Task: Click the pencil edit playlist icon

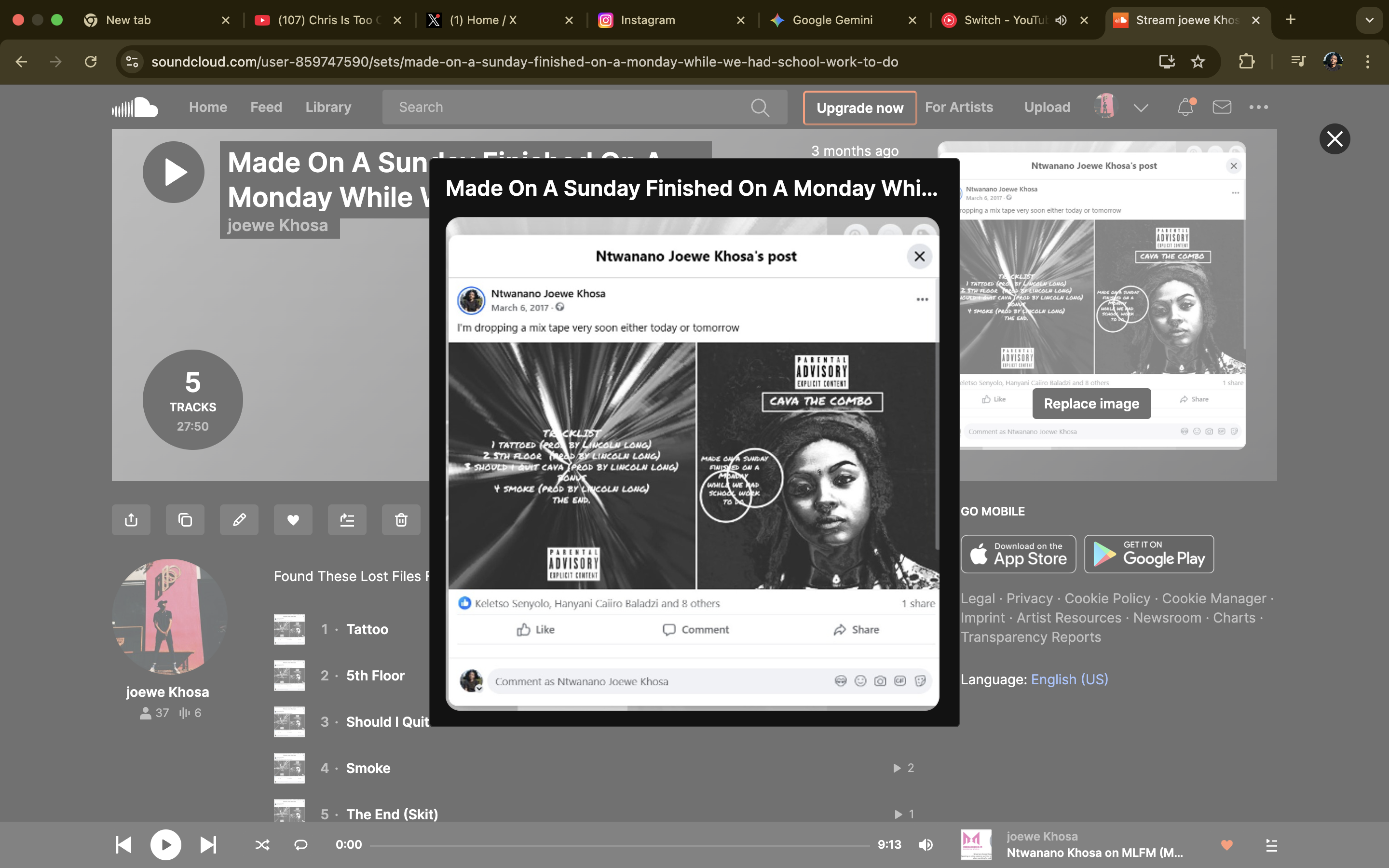Action: [239, 519]
